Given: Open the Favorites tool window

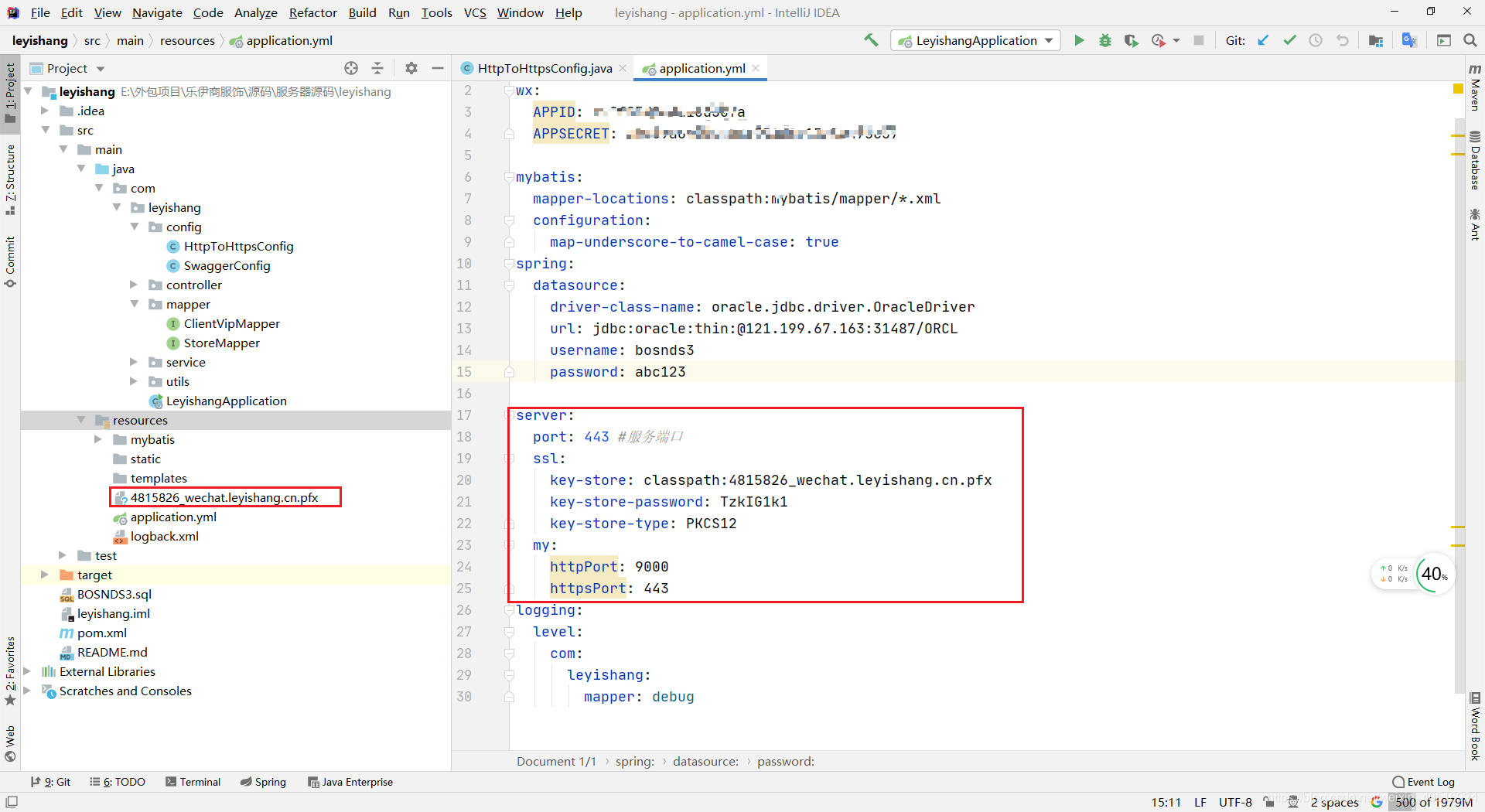Looking at the screenshot, I should point(10,671).
